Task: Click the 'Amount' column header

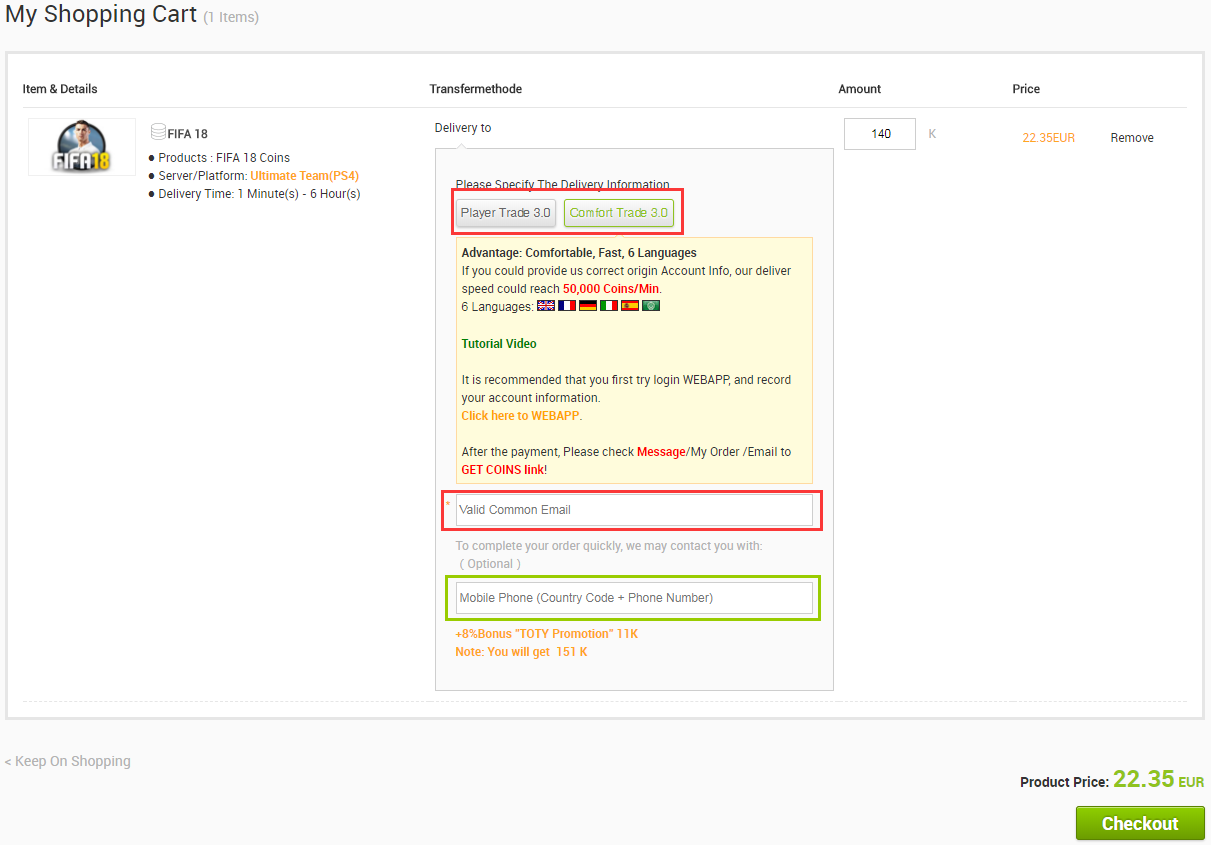Action: pos(860,89)
